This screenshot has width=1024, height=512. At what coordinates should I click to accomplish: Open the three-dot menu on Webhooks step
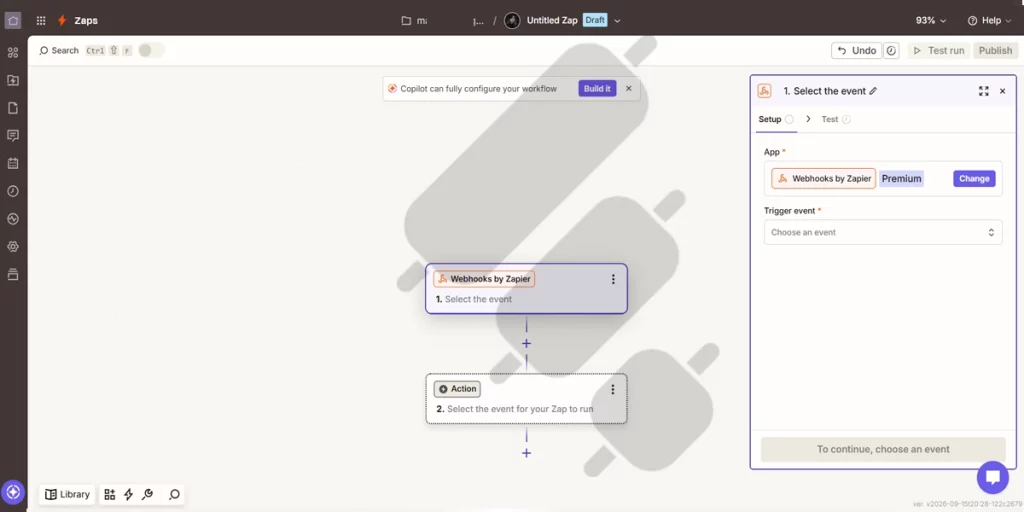point(613,280)
